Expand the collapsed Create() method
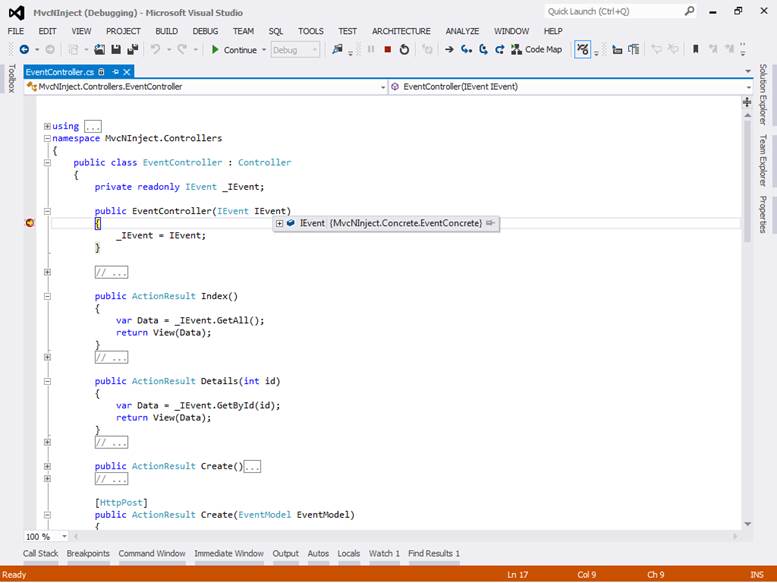The width and height of the screenshot is (777, 583). coord(47,466)
